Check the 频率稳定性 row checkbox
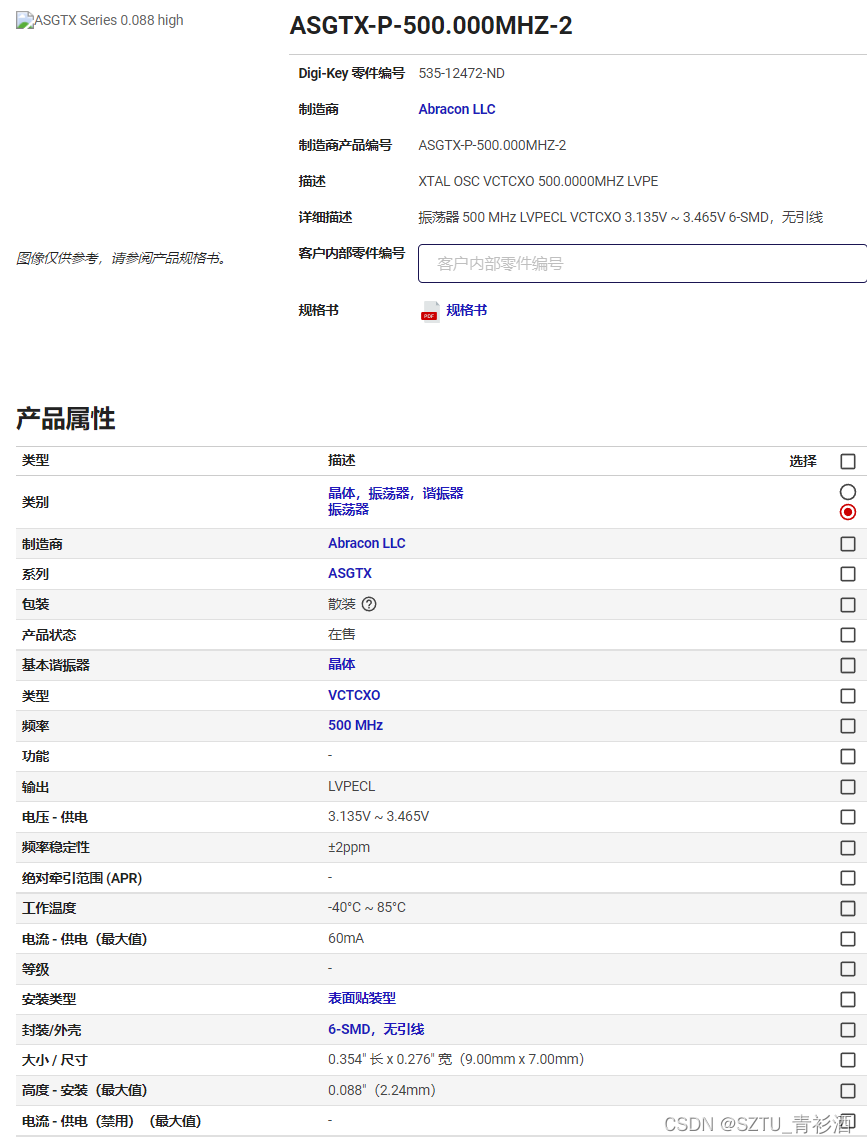The width and height of the screenshot is (867, 1144). pos(848,848)
